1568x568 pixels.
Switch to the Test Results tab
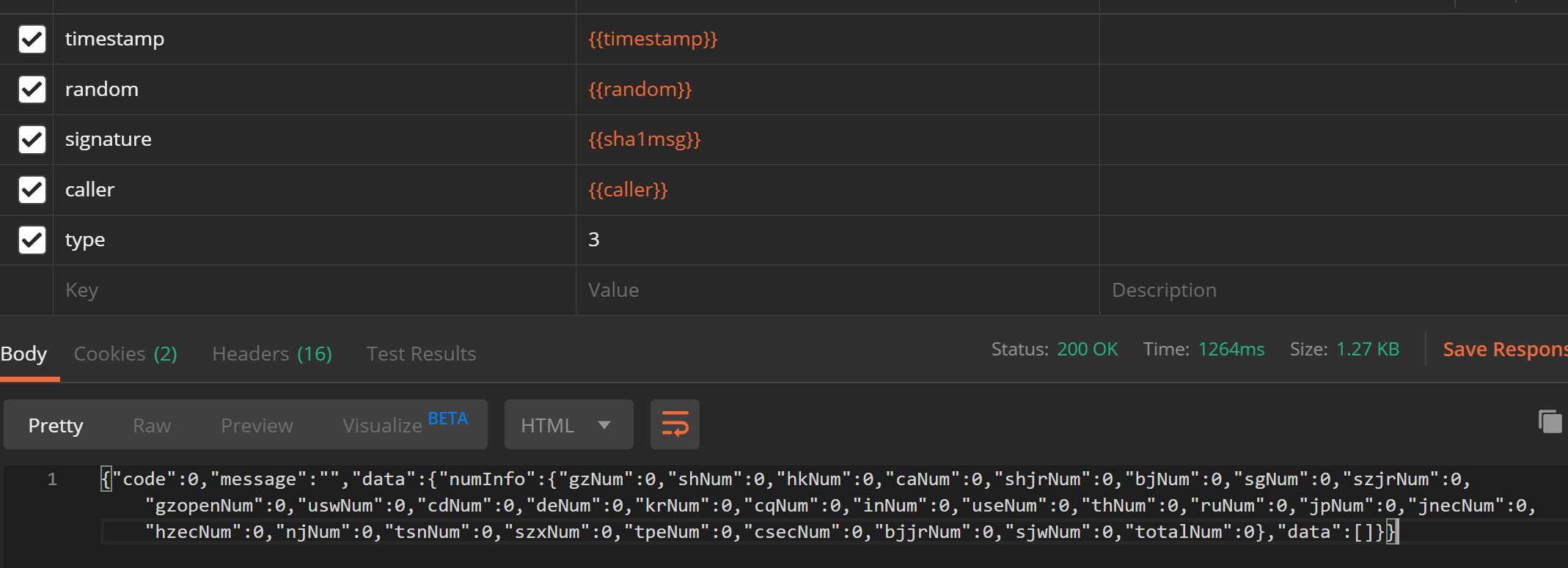tap(421, 354)
